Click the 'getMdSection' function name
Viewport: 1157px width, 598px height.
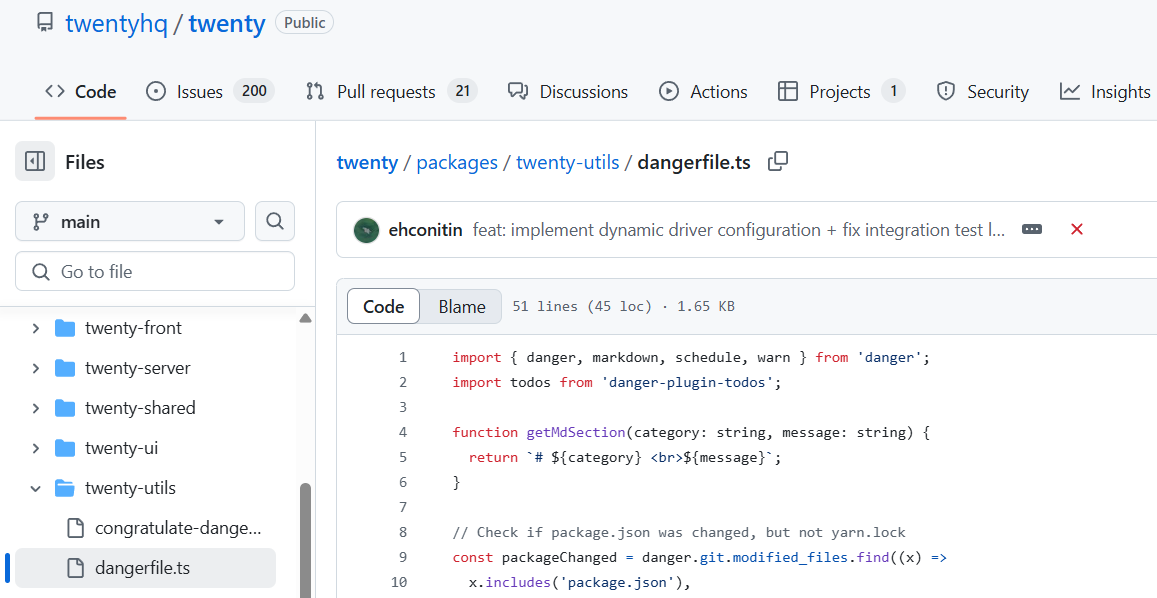click(x=576, y=432)
